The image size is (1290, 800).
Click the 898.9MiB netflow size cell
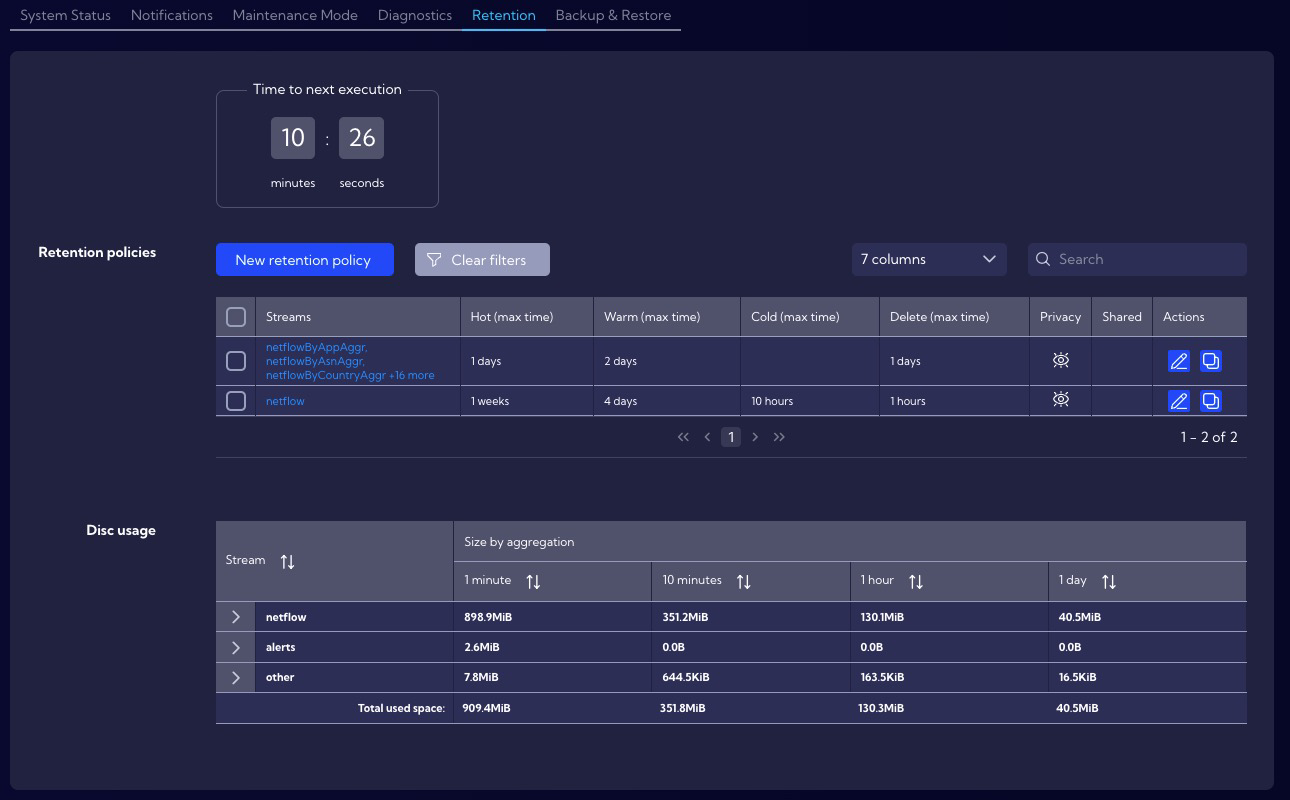click(x=553, y=617)
